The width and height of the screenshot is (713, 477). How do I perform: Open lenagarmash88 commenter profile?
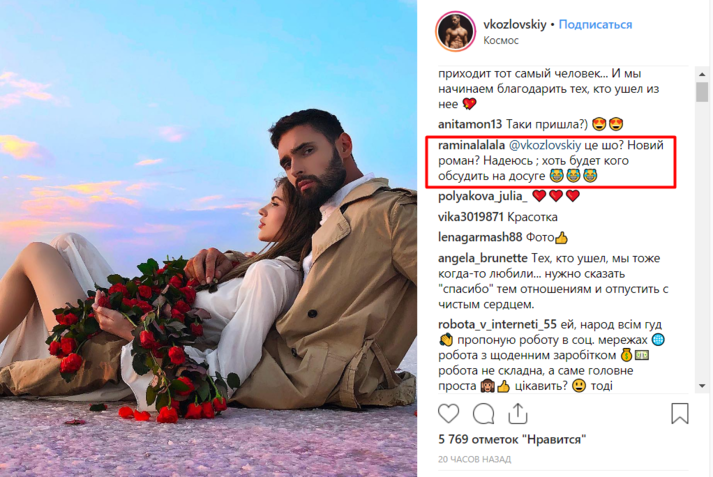pyautogui.click(x=480, y=237)
